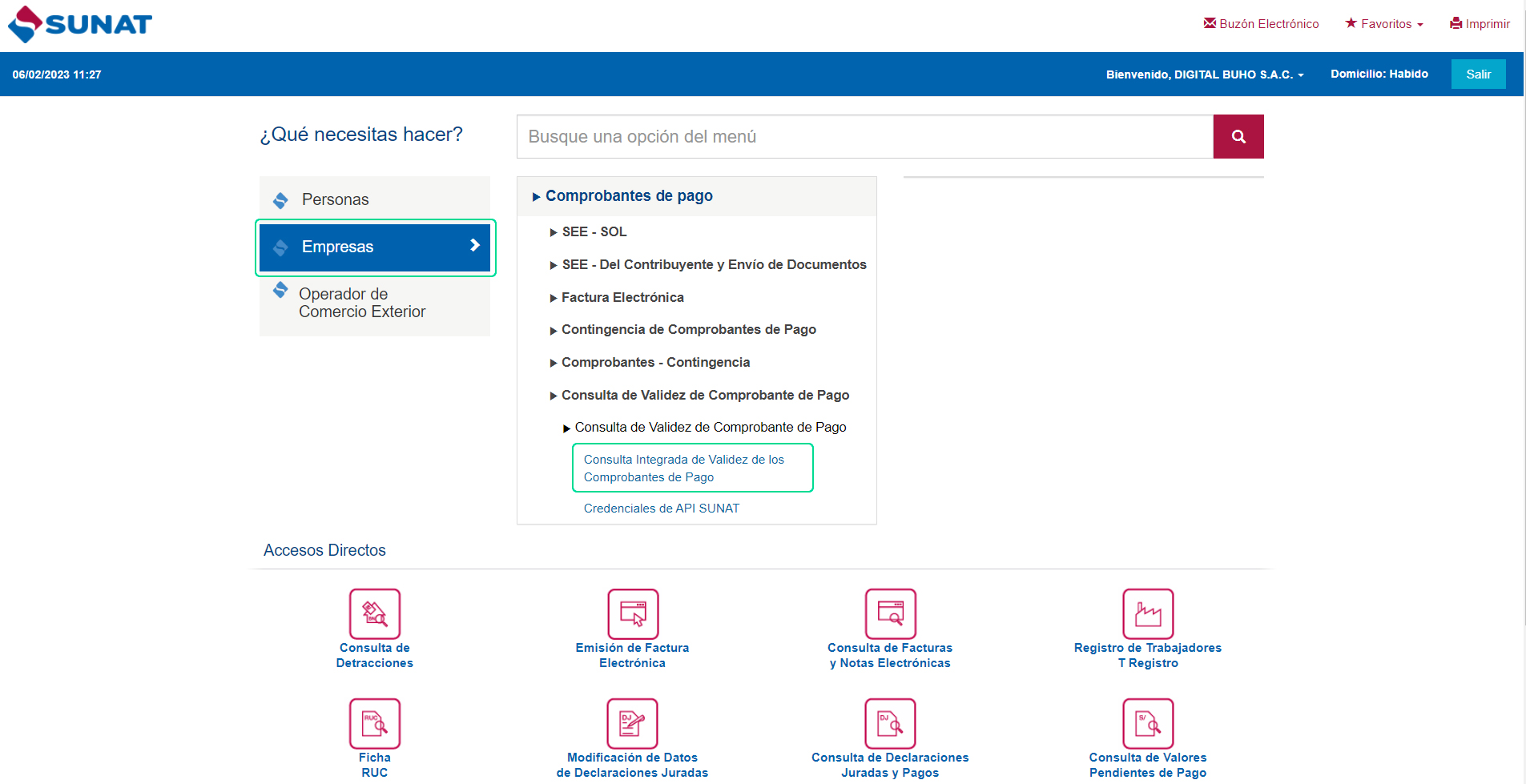Expand the Factura Electrónica submenu
This screenshot has width=1526, height=784.
tap(622, 298)
